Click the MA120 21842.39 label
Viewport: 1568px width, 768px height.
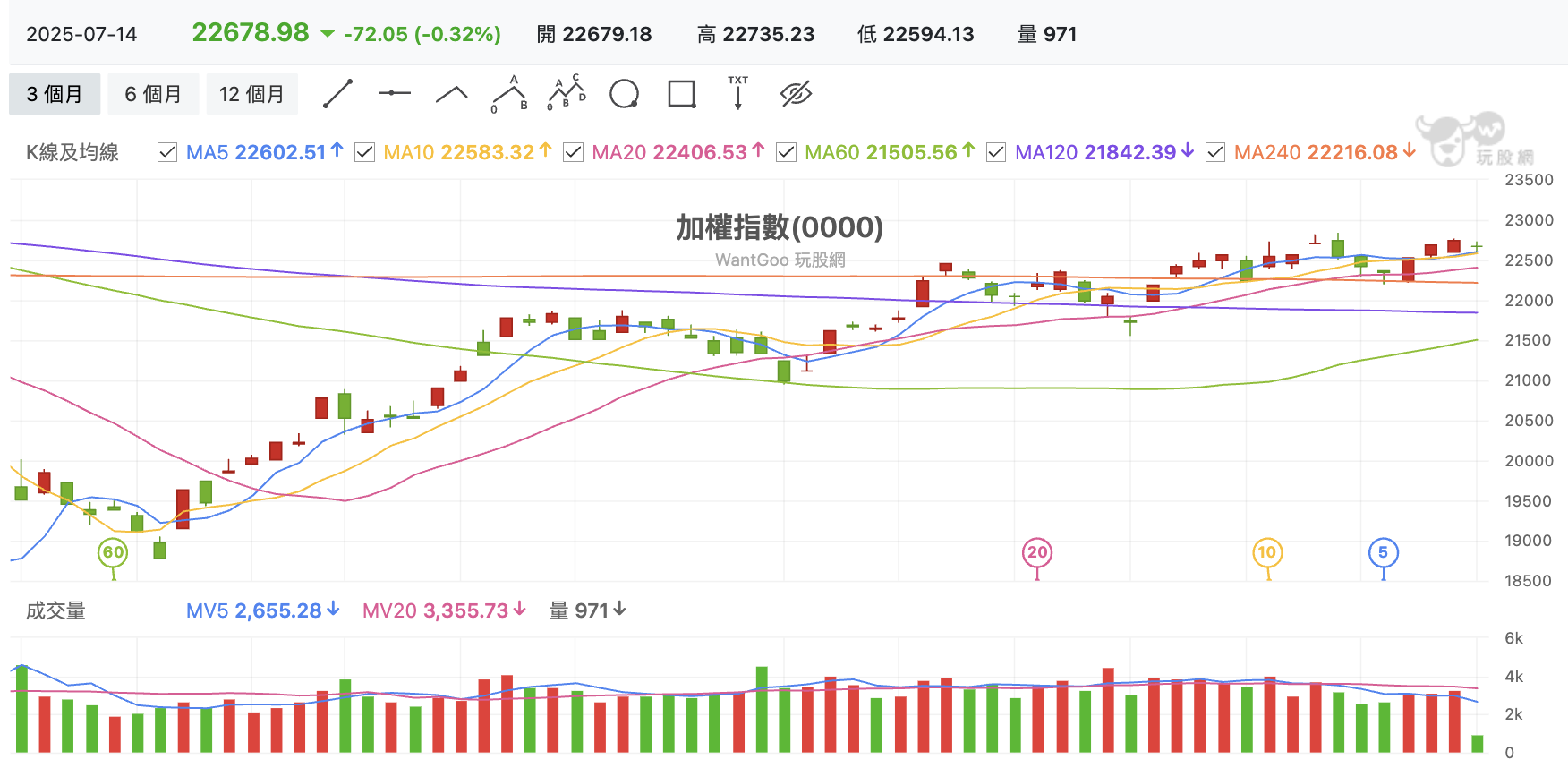(1095, 152)
